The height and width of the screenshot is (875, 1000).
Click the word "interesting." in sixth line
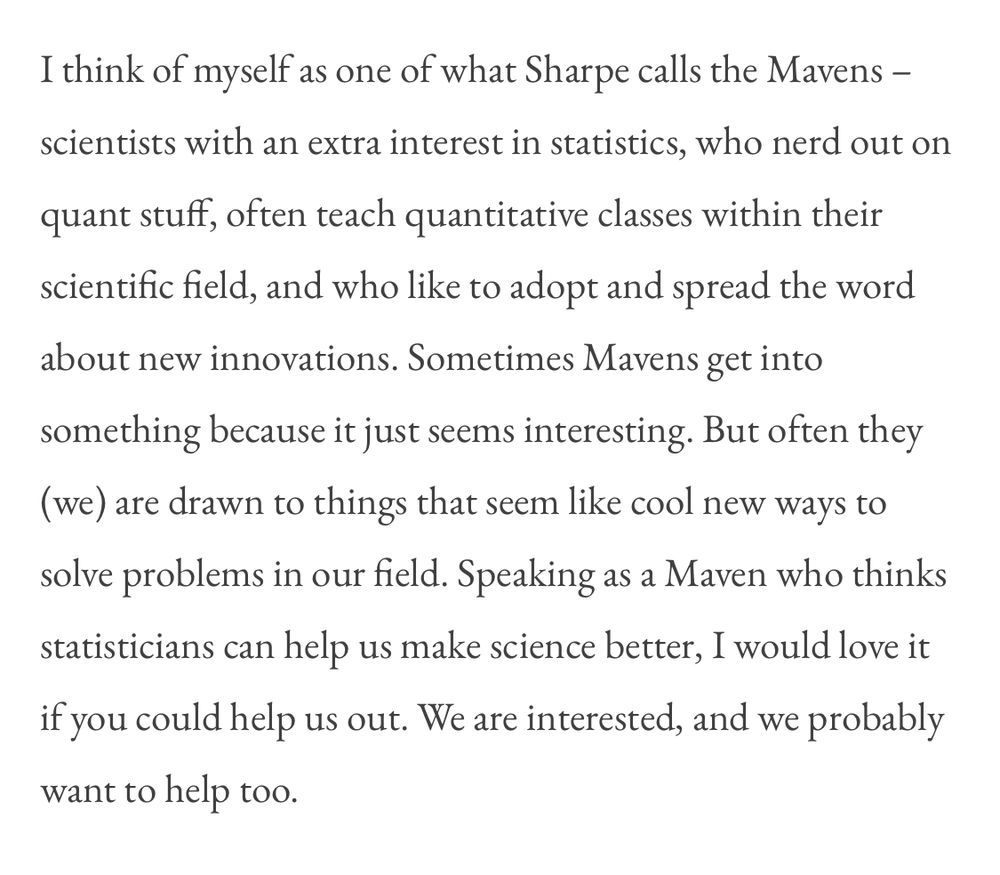(x=608, y=432)
